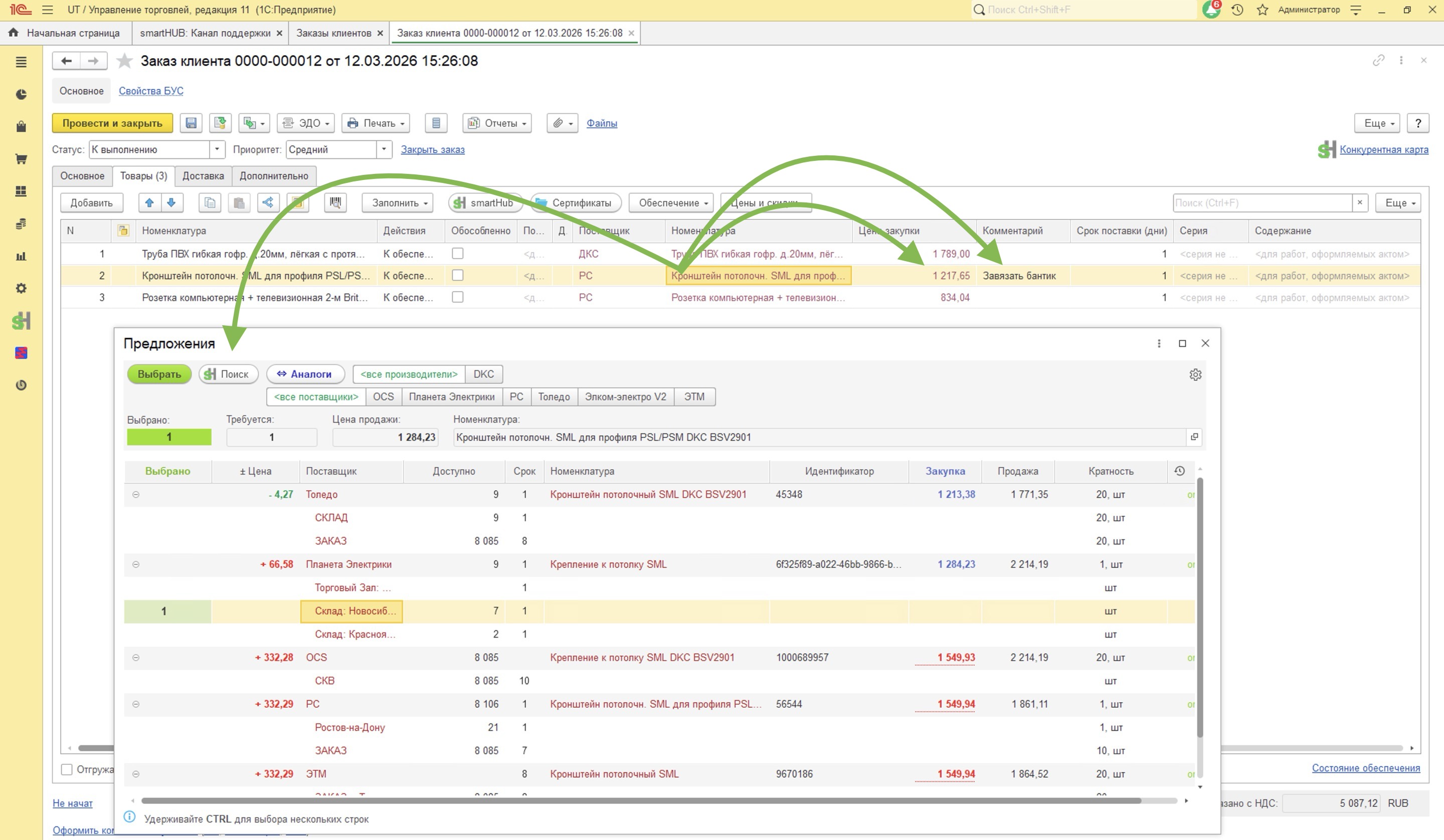Click the Требуется quantity field
Viewport: 1444px width, 840px height.
coord(272,437)
